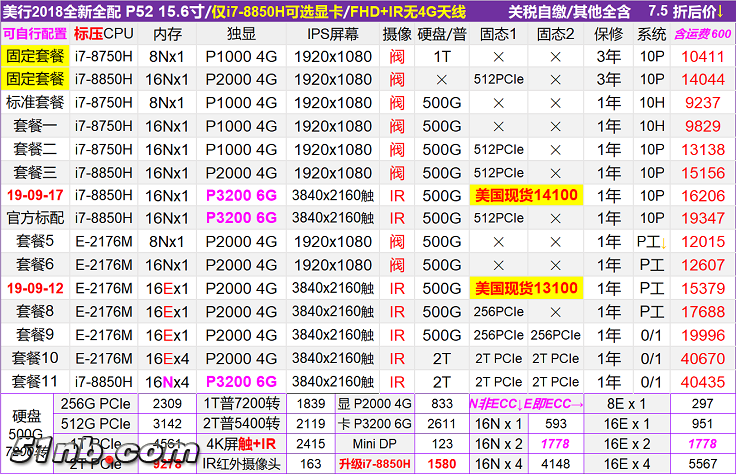This screenshot has height=474, width=736.
Task: Select the 标准套餐 row label
Action: coord(36,102)
